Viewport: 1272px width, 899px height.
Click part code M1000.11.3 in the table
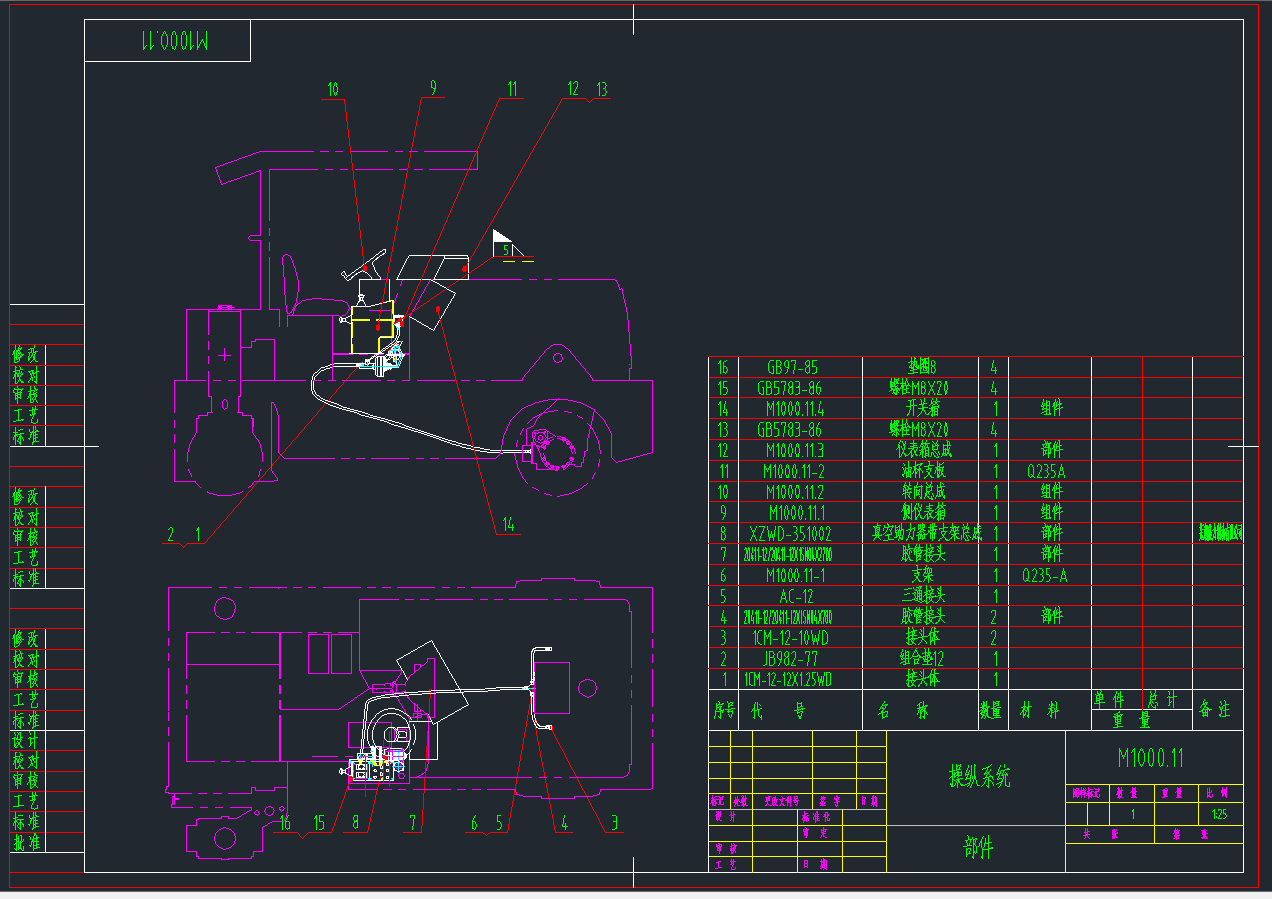[794, 450]
